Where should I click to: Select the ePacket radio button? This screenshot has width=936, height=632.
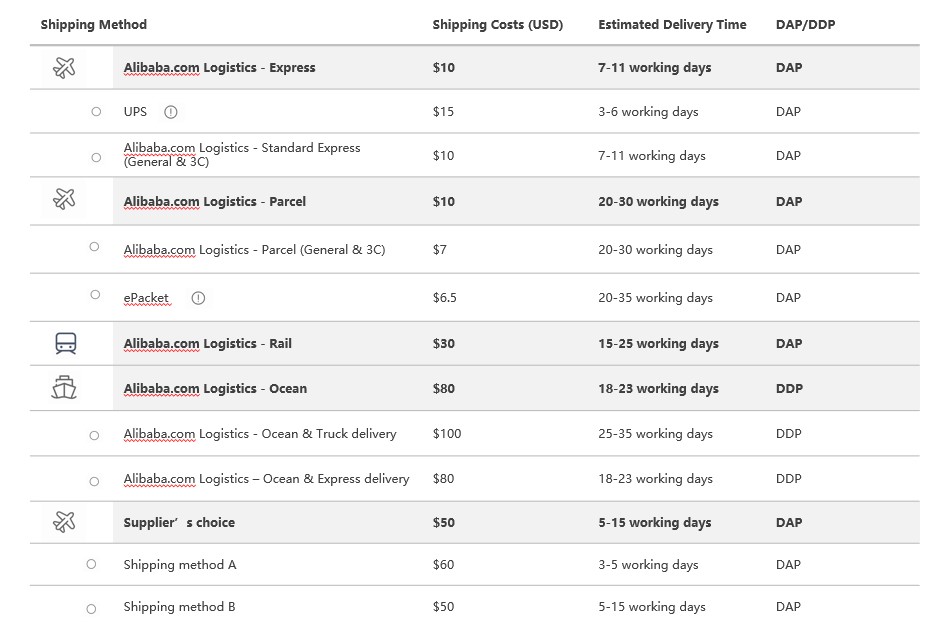click(95, 294)
